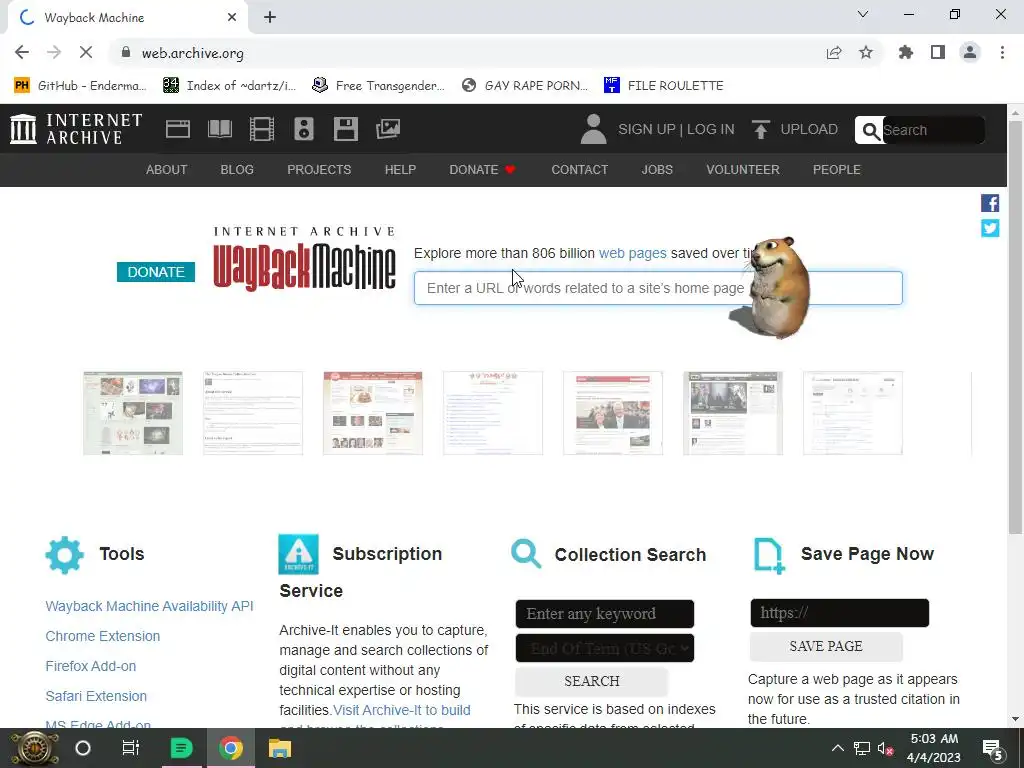Open the Chrome three-dot menu
The image size is (1024, 768).
[x=1002, y=52]
